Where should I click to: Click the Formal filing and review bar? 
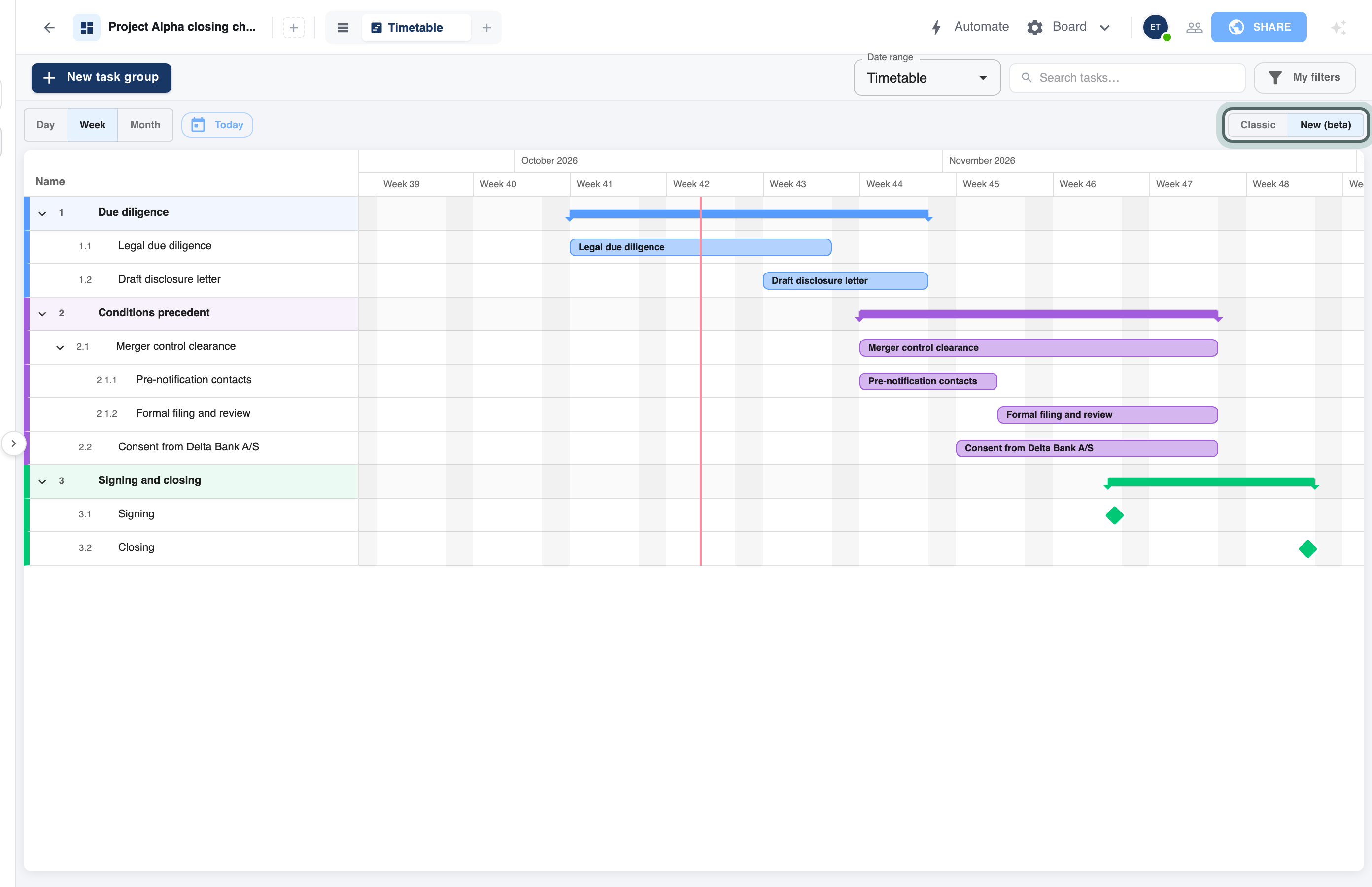[1107, 415]
